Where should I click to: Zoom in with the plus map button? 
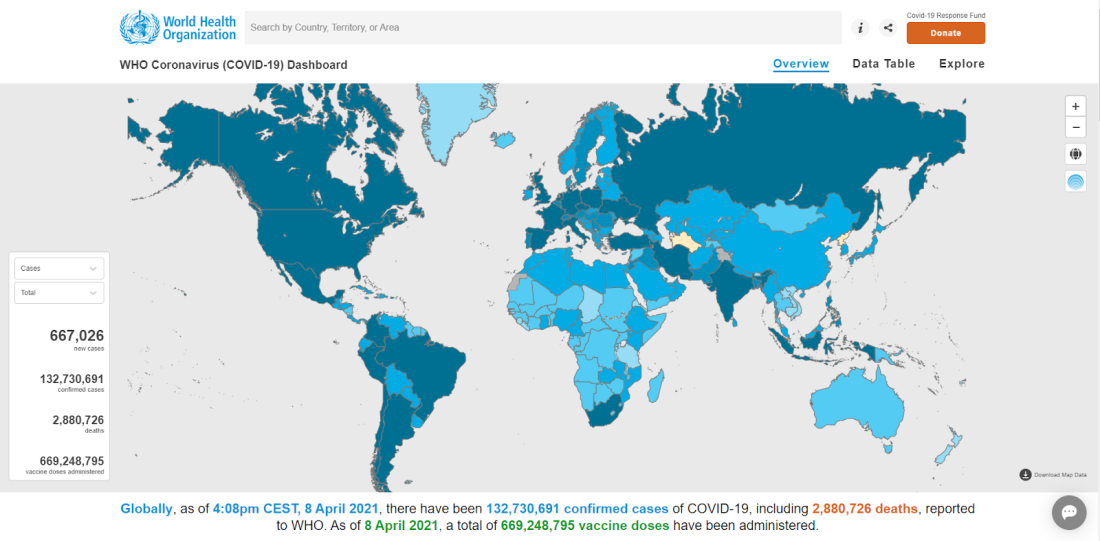point(1075,106)
